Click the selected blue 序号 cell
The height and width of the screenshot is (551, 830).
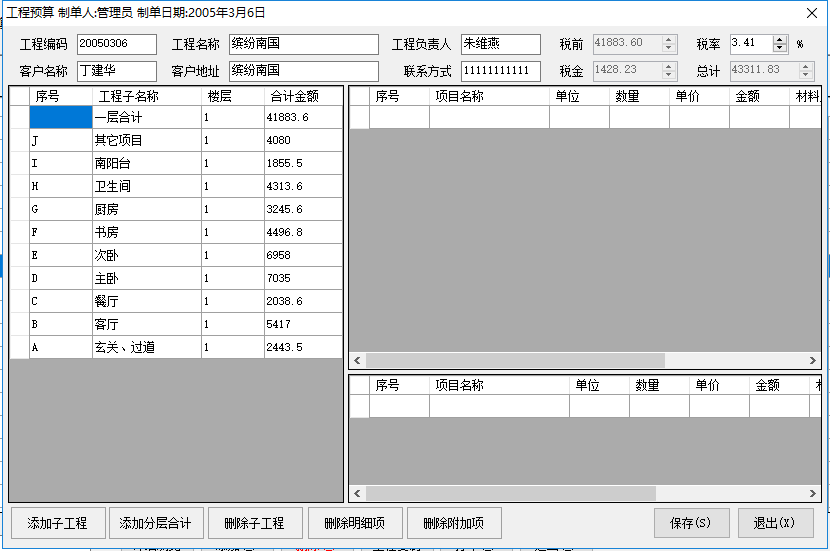[x=61, y=117]
